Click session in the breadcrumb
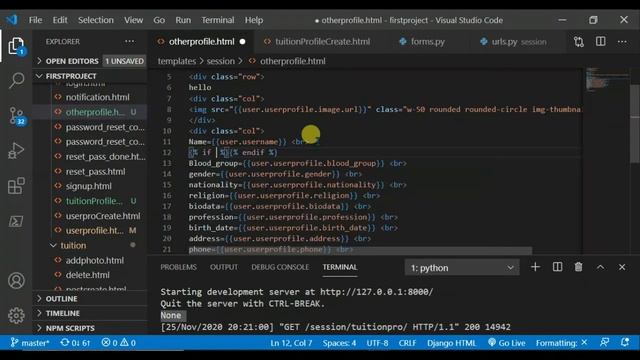The image size is (640, 360). point(220,61)
